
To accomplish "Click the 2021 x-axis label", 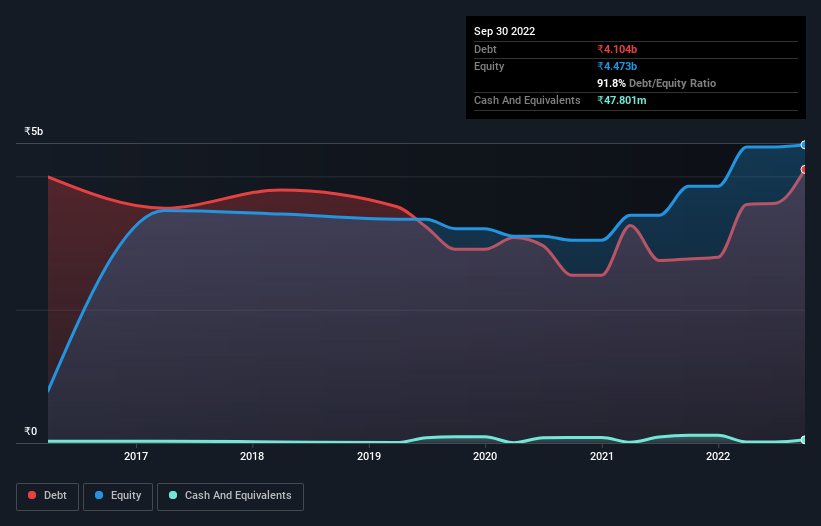I will [x=602, y=456].
